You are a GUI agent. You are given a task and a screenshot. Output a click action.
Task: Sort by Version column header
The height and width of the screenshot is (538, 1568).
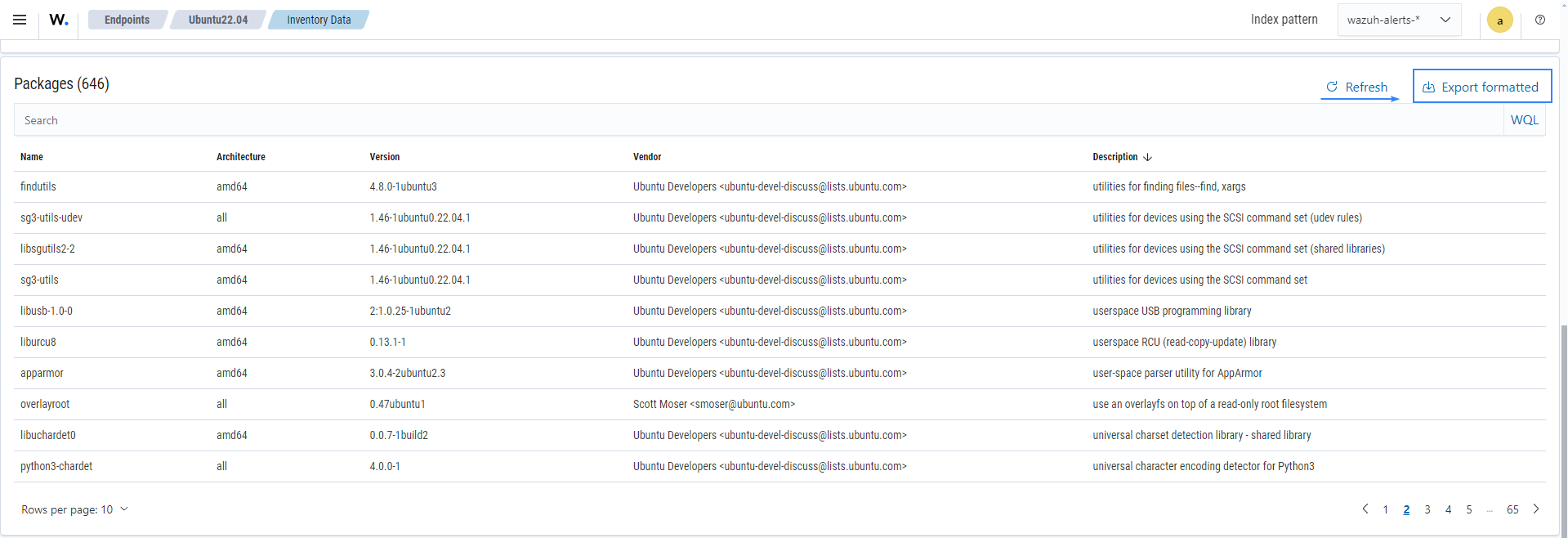[385, 157]
